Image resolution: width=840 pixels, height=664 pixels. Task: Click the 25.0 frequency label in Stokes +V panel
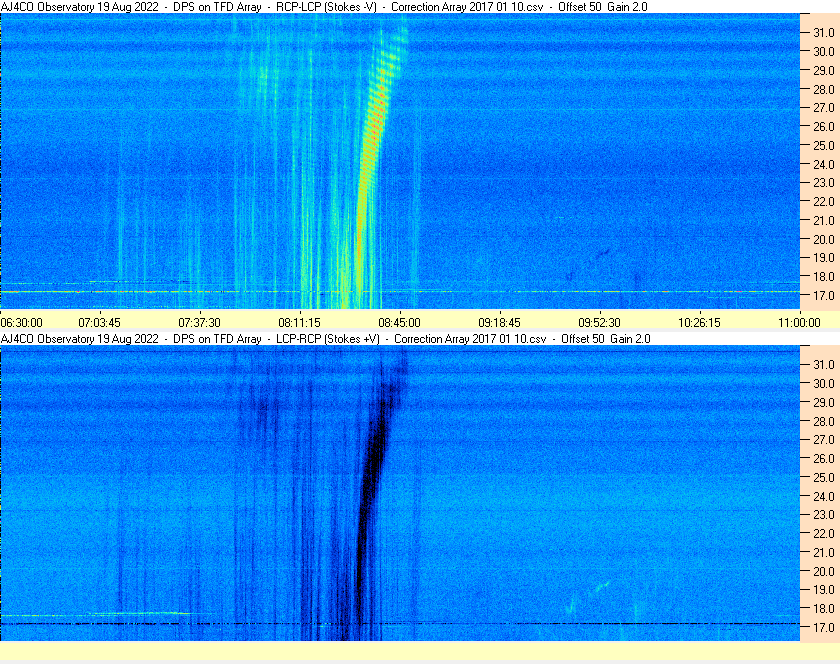tap(824, 477)
